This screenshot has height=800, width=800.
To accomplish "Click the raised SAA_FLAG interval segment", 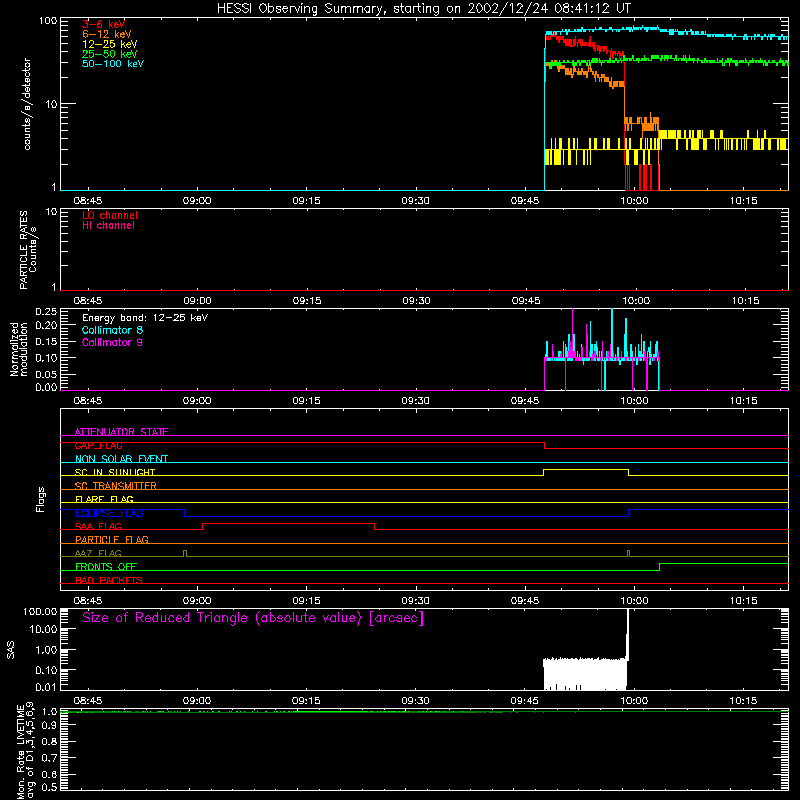I will pyautogui.click(x=288, y=523).
